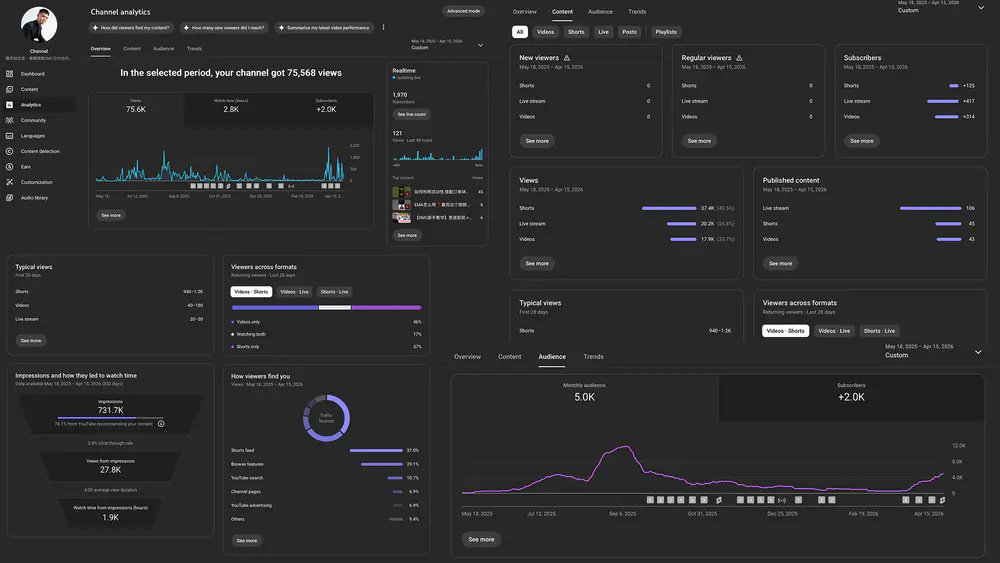Click the Traffic sources donut chart
This screenshot has height=563, width=1000.
click(x=326, y=418)
